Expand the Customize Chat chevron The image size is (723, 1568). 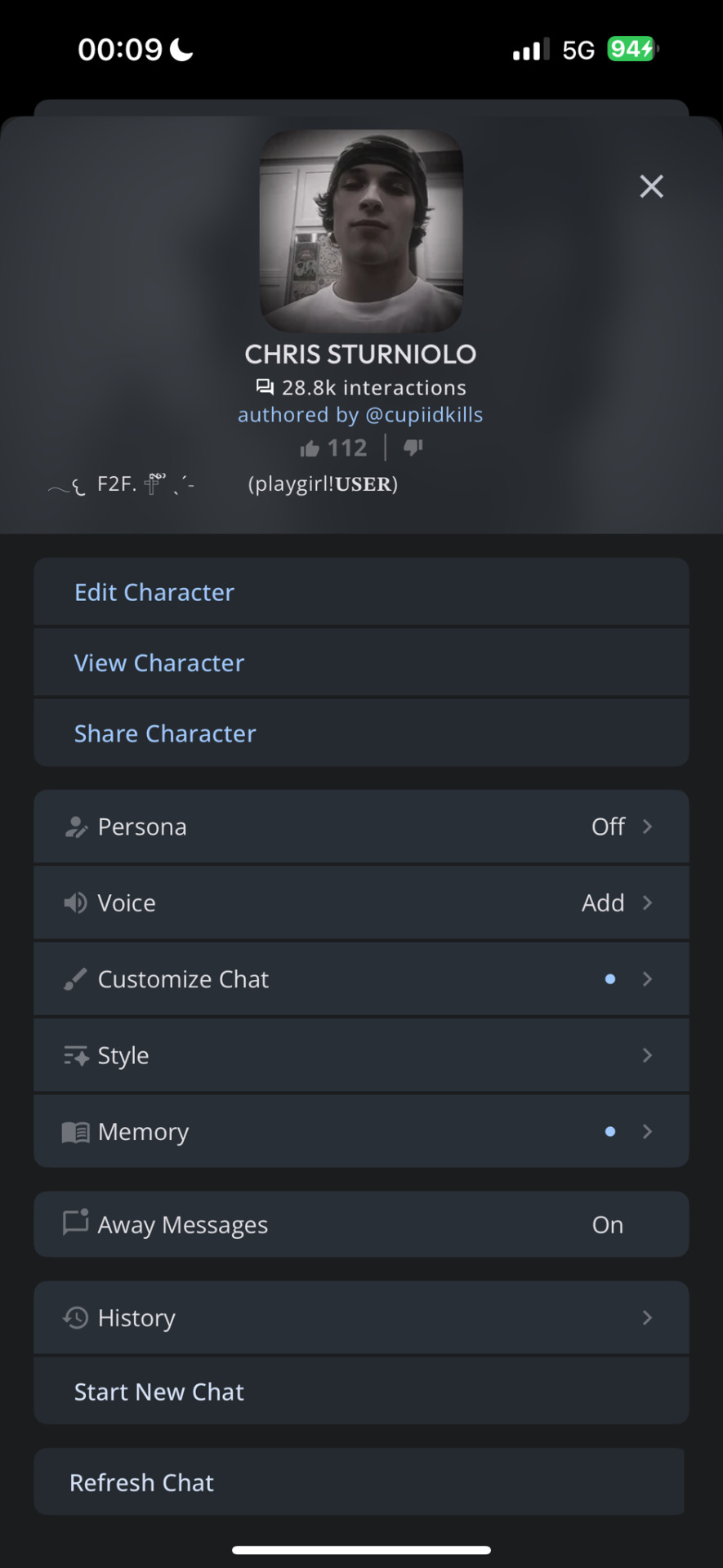pyautogui.click(x=647, y=979)
